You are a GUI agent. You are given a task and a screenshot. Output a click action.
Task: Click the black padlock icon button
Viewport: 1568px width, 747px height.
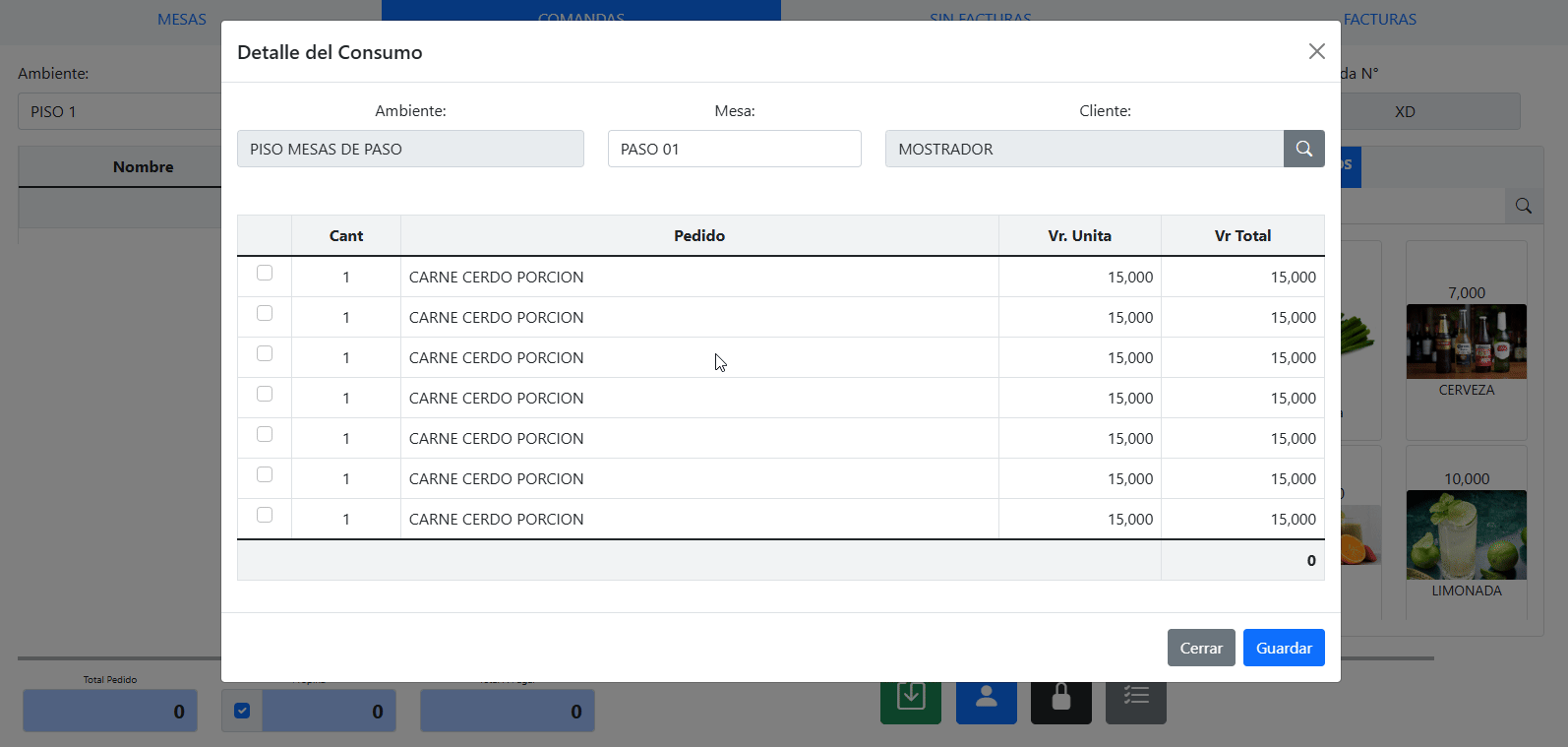pyautogui.click(x=1060, y=702)
